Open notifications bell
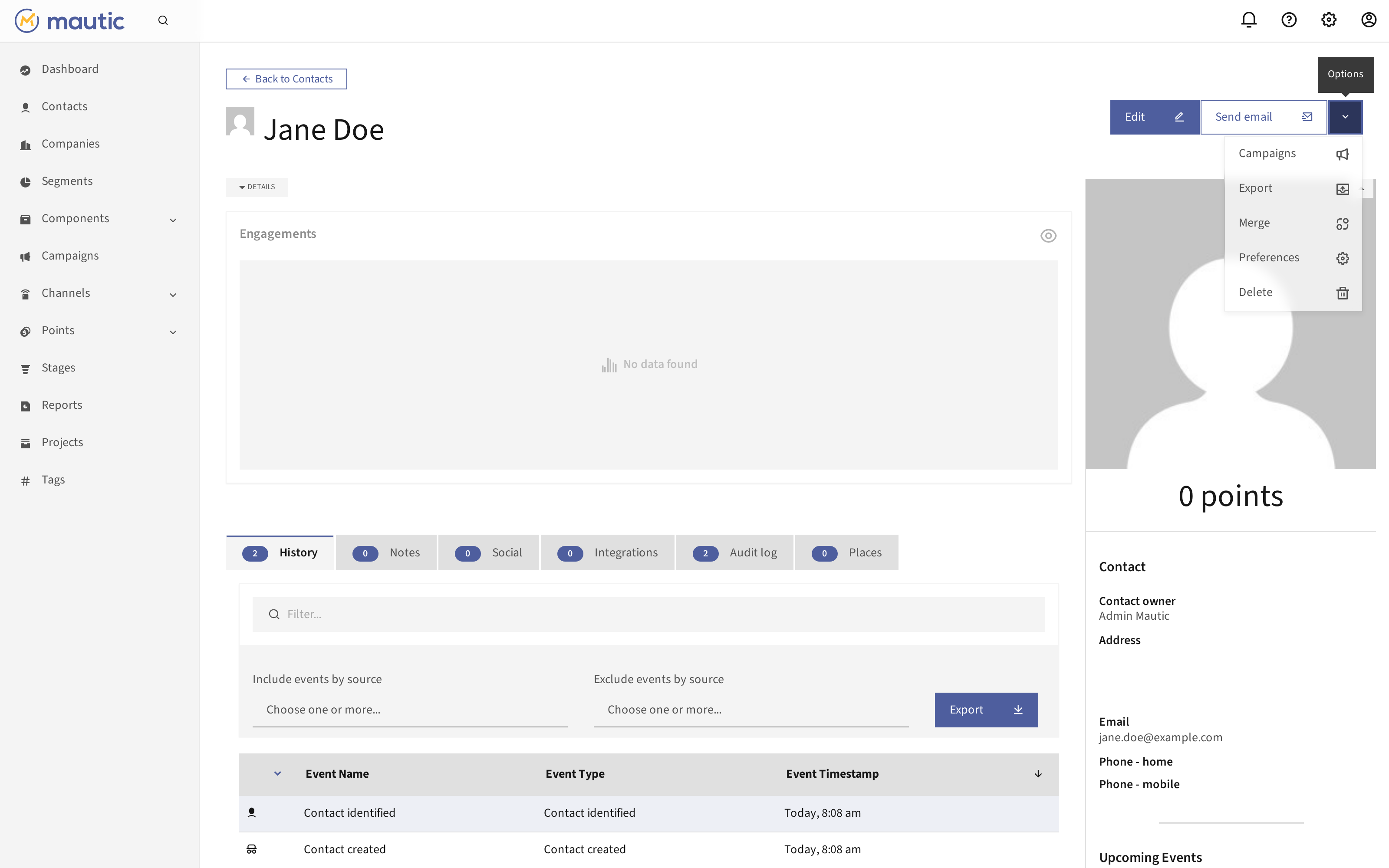1389x868 pixels. [x=1248, y=20]
